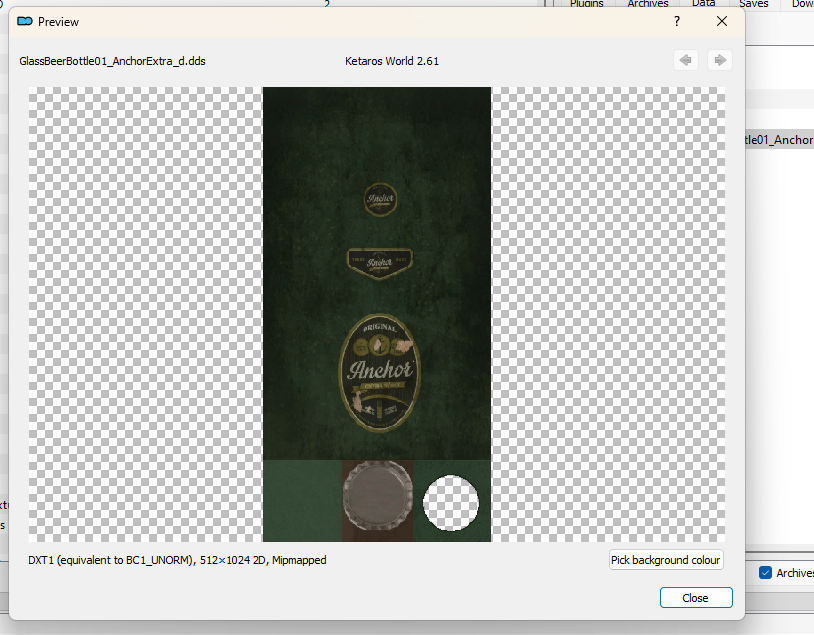Click the Anchor beer bottle texture preview

[x=377, y=314]
